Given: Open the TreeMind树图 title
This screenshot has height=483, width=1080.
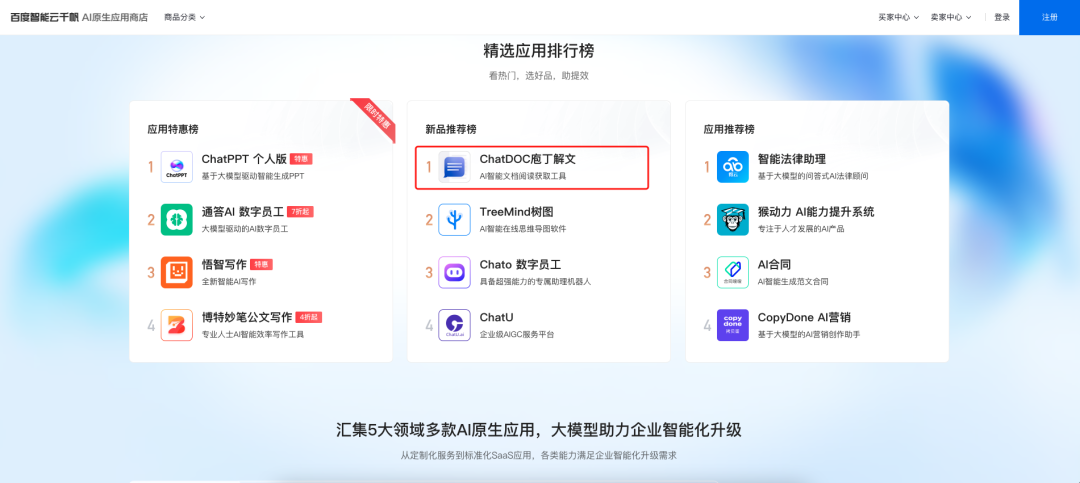Looking at the screenshot, I should (x=517, y=212).
